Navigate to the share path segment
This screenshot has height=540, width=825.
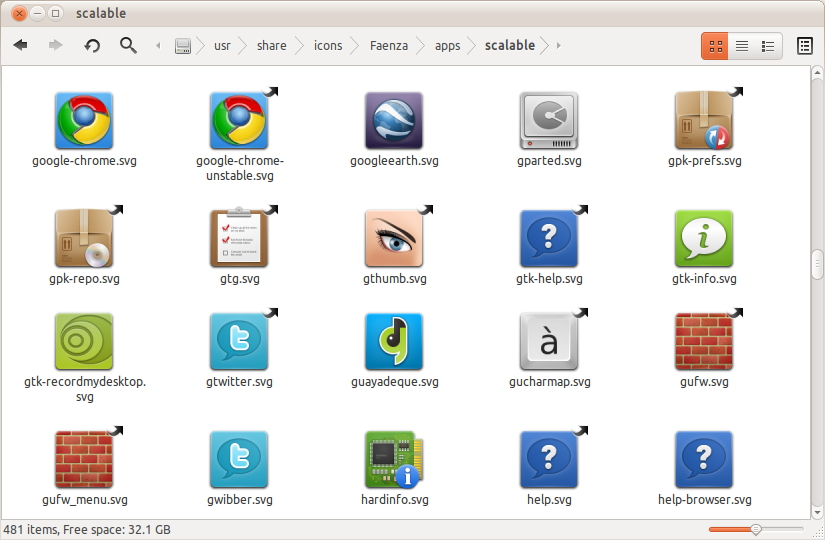(x=271, y=46)
